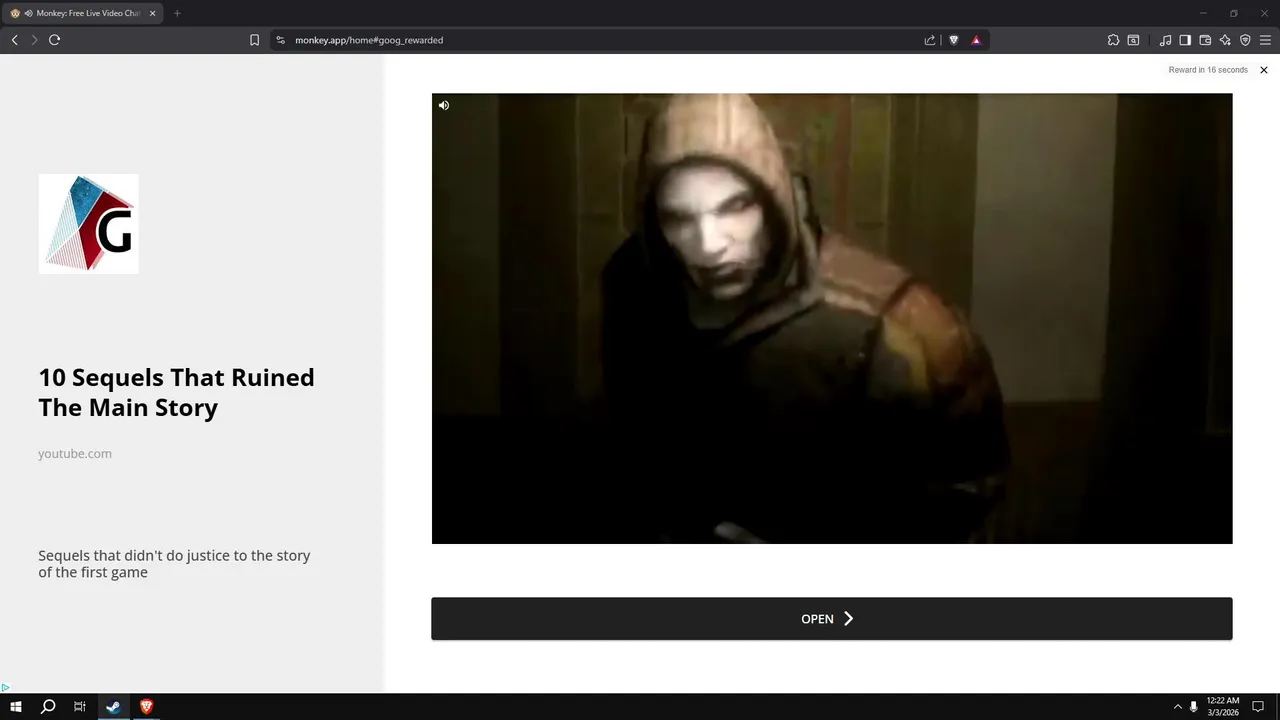Image resolution: width=1280 pixels, height=720 pixels.
Task: Share this page via the share icon
Action: (930, 40)
